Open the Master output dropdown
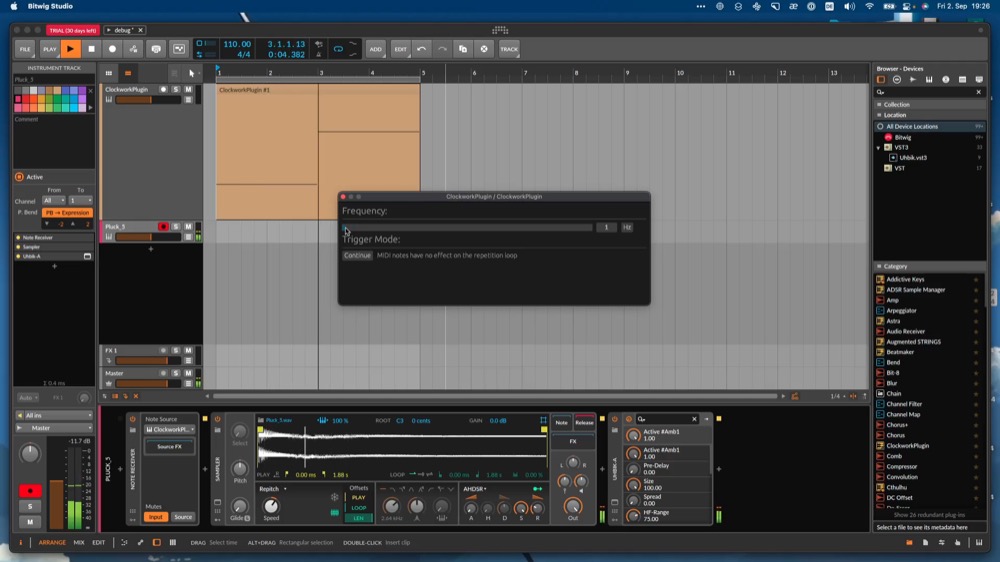The height and width of the screenshot is (562, 1000). 54,427
